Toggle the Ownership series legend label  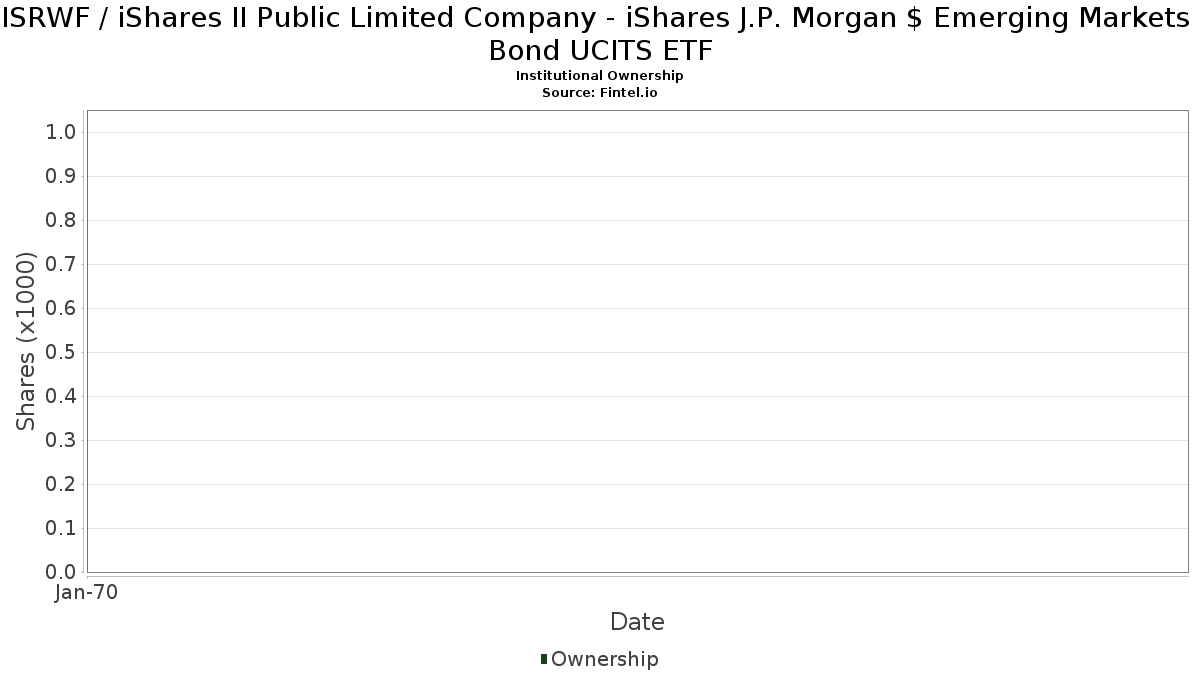click(x=604, y=659)
